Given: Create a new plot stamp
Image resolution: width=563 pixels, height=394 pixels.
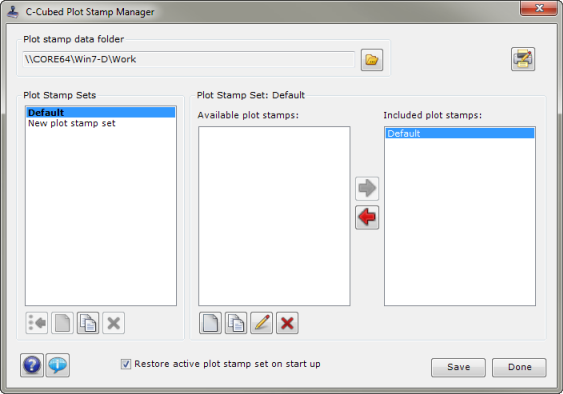Looking at the screenshot, I should [x=210, y=323].
